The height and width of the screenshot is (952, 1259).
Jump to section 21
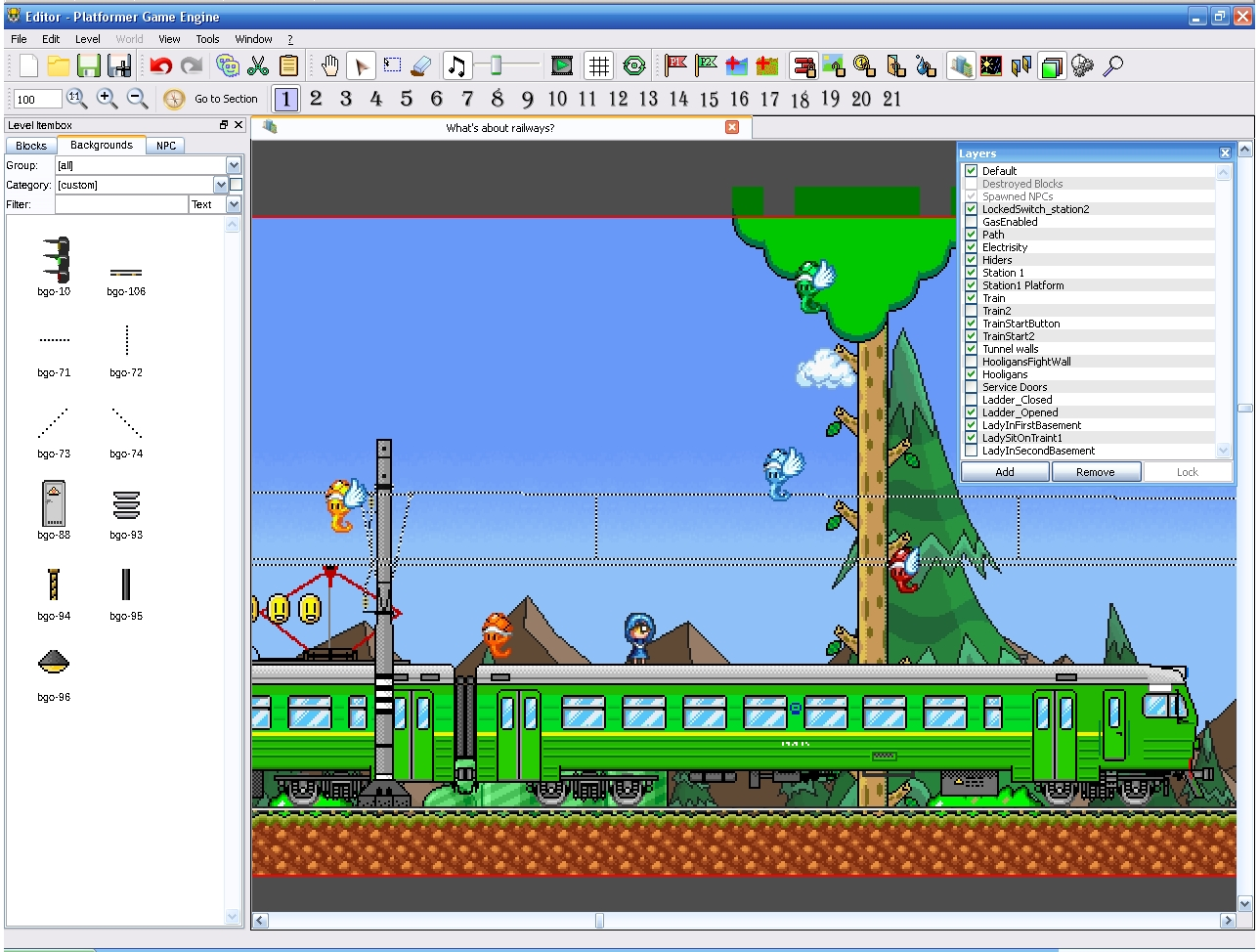click(891, 98)
